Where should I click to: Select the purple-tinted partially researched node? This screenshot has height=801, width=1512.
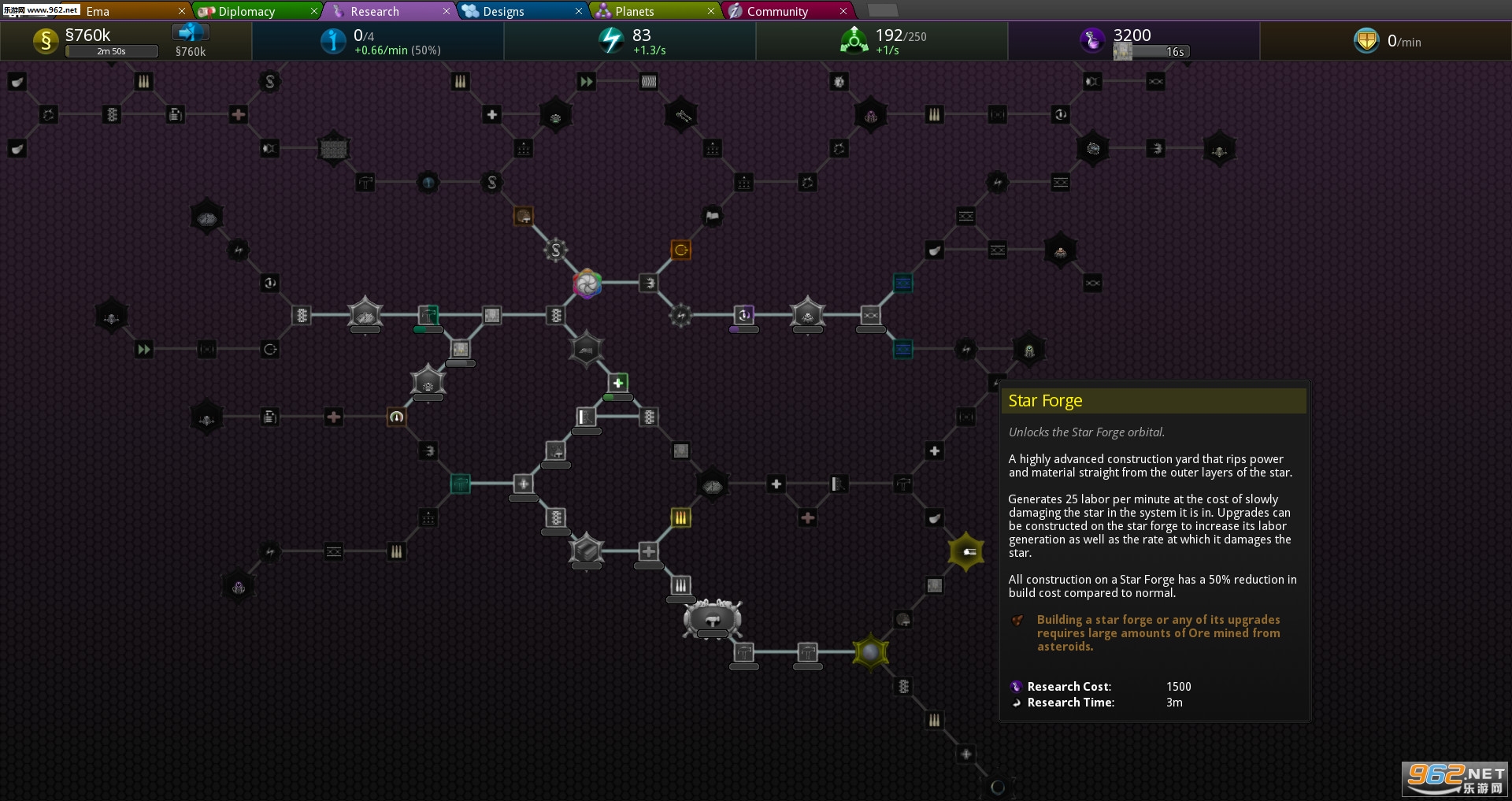744,315
